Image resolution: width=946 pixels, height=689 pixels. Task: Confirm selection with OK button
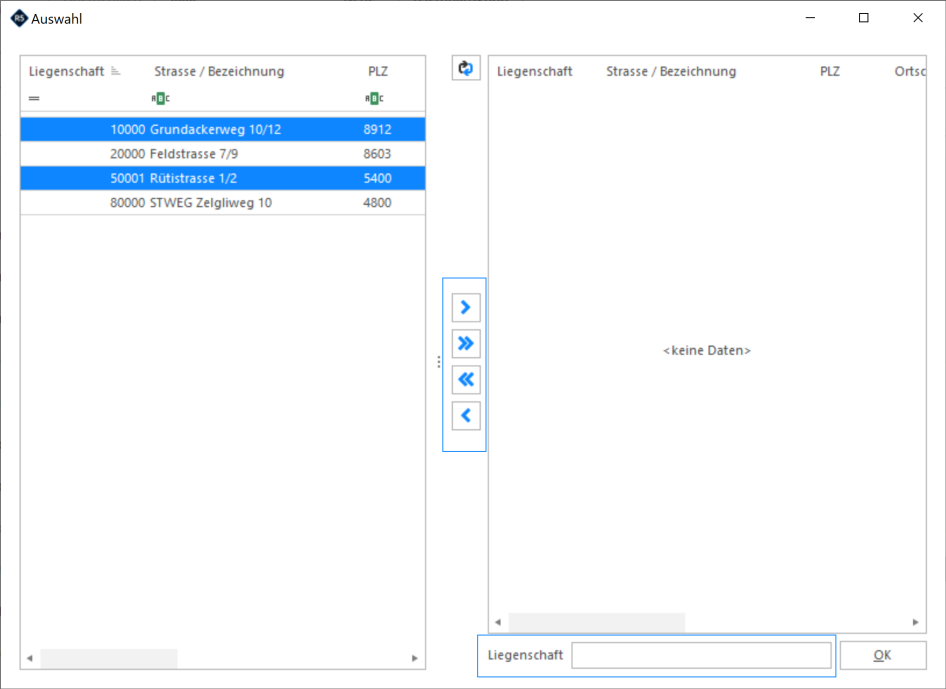(x=883, y=655)
